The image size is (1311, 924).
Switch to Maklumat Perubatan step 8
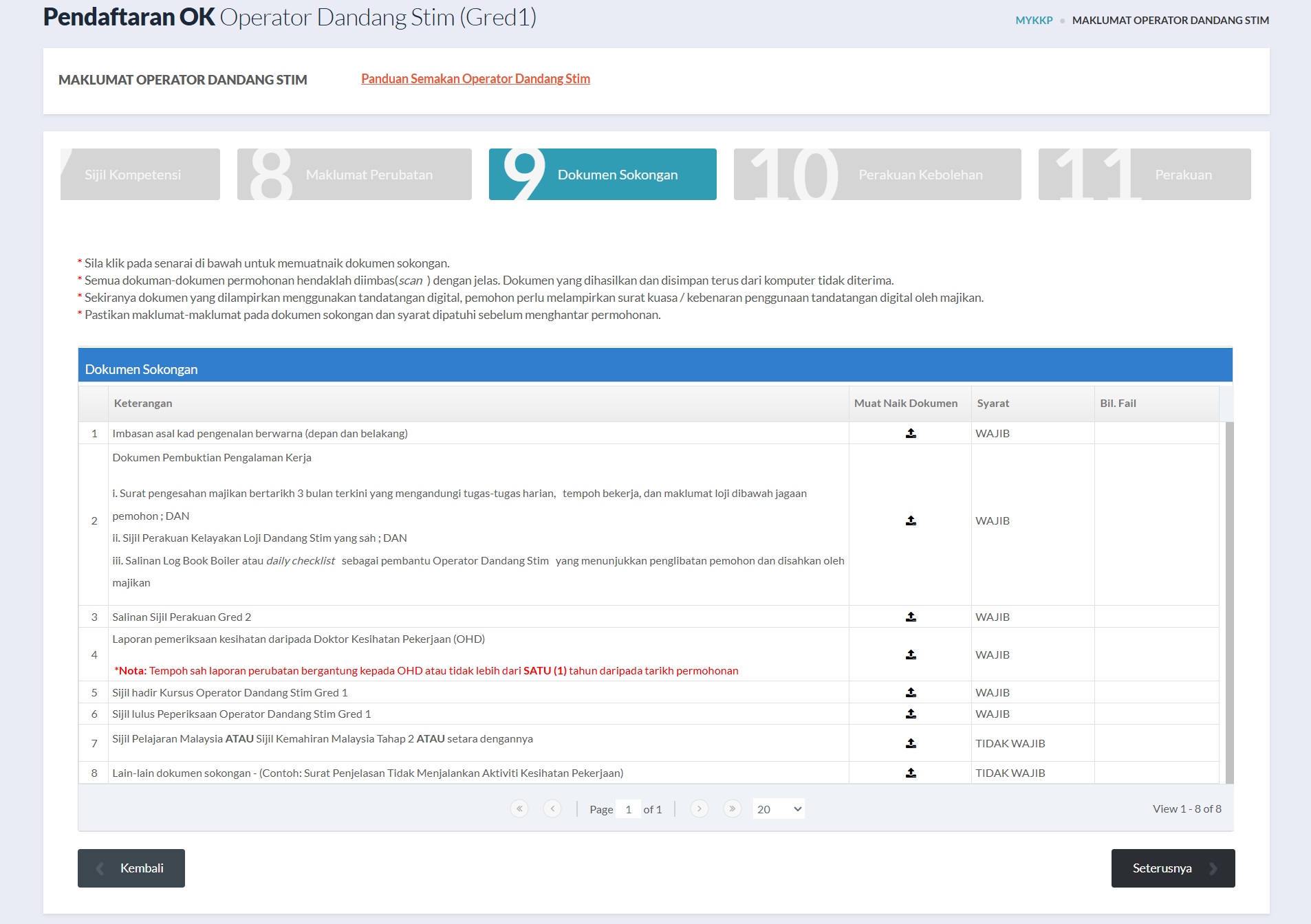pyautogui.click(x=354, y=175)
